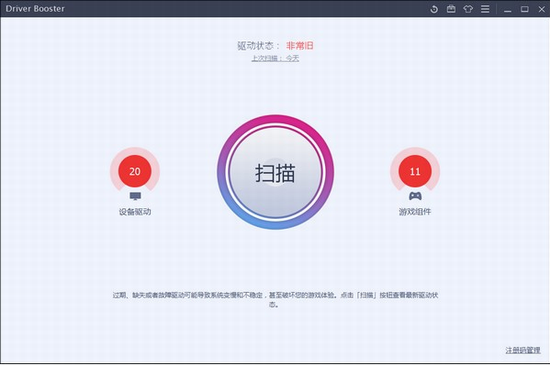This screenshot has height=365, width=550.
Task: Click the gamepad icon above 游戏组件
Action: tap(415, 196)
